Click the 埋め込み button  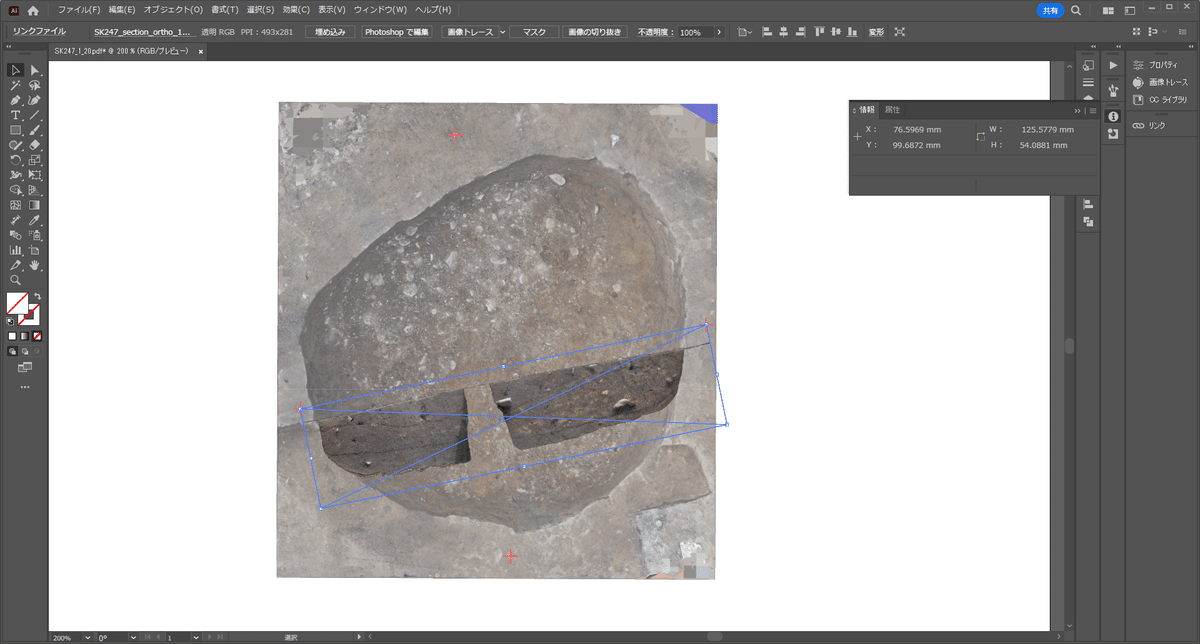pyautogui.click(x=329, y=32)
